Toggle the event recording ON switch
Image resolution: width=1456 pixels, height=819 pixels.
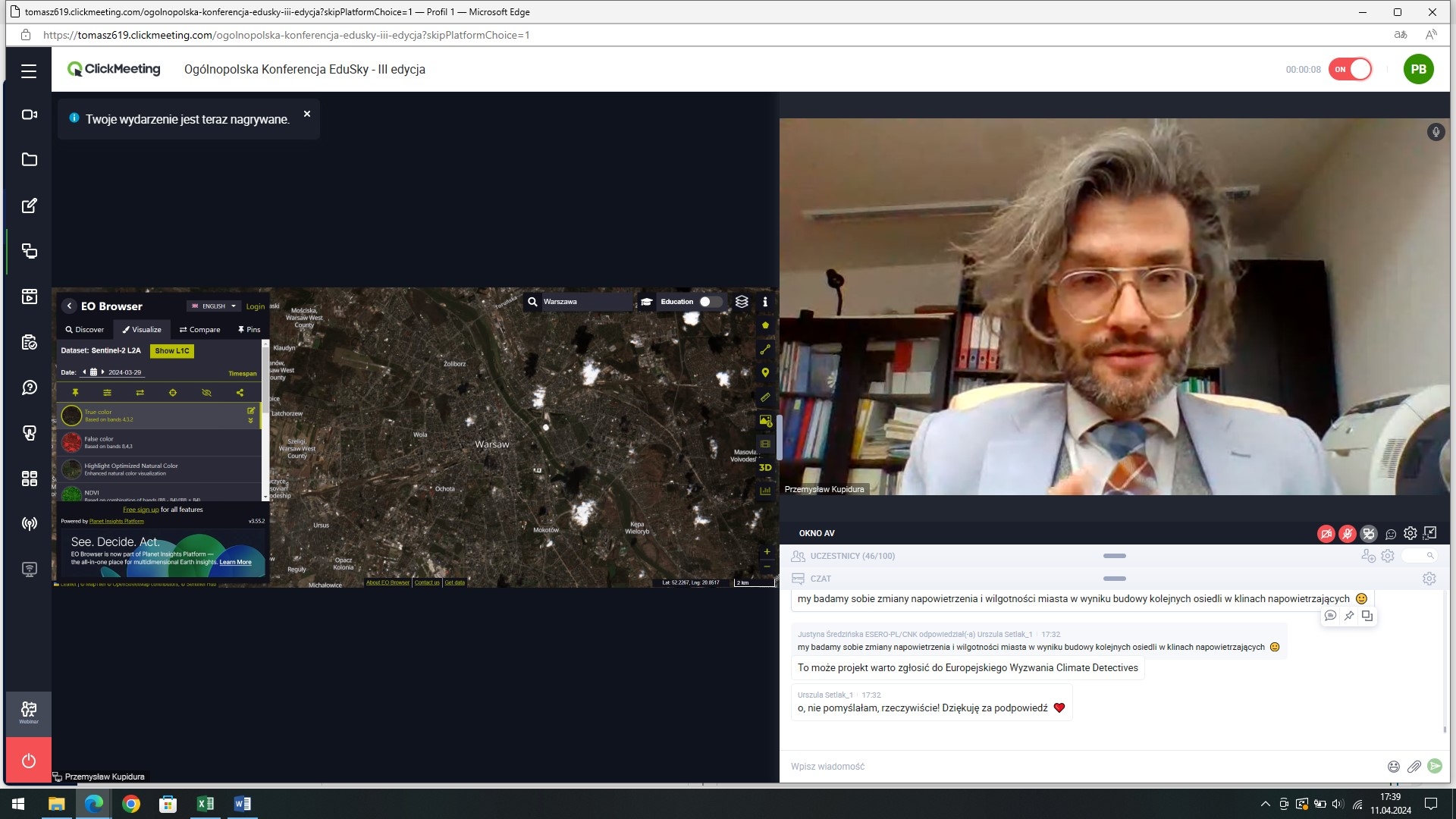1351,69
